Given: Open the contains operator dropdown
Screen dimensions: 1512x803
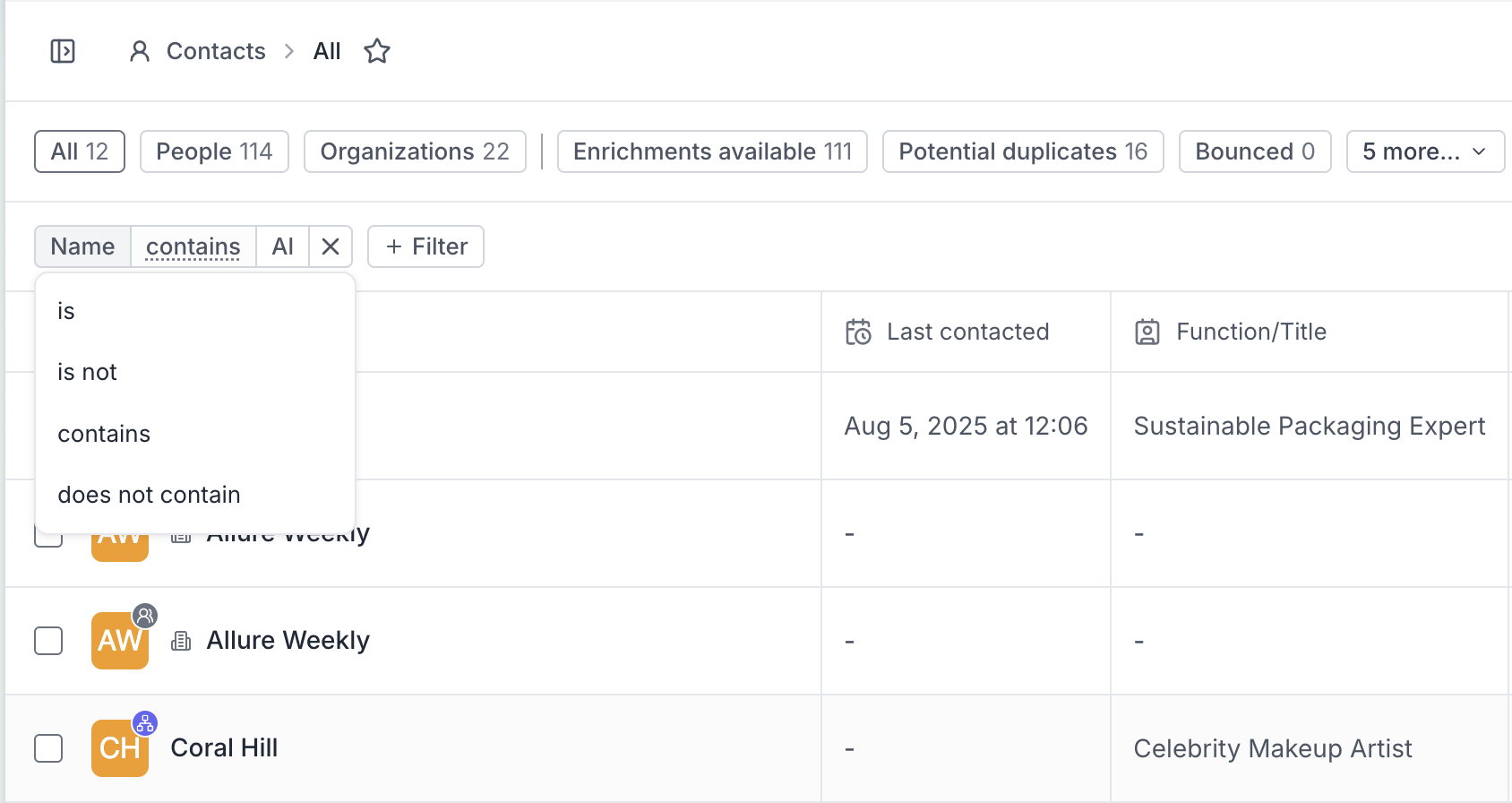Looking at the screenshot, I should 193,246.
